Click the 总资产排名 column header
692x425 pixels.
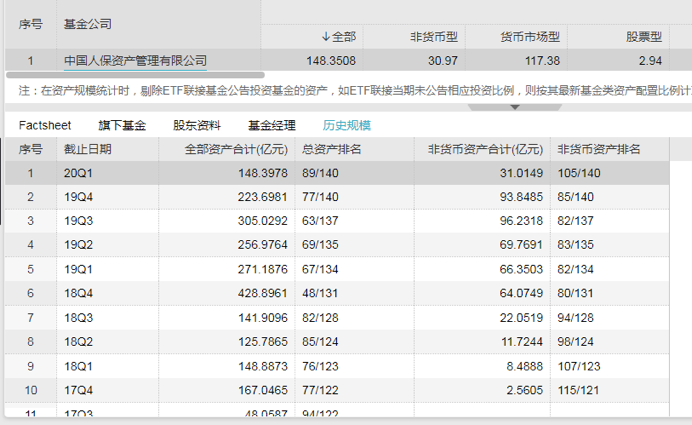[x=331, y=149]
